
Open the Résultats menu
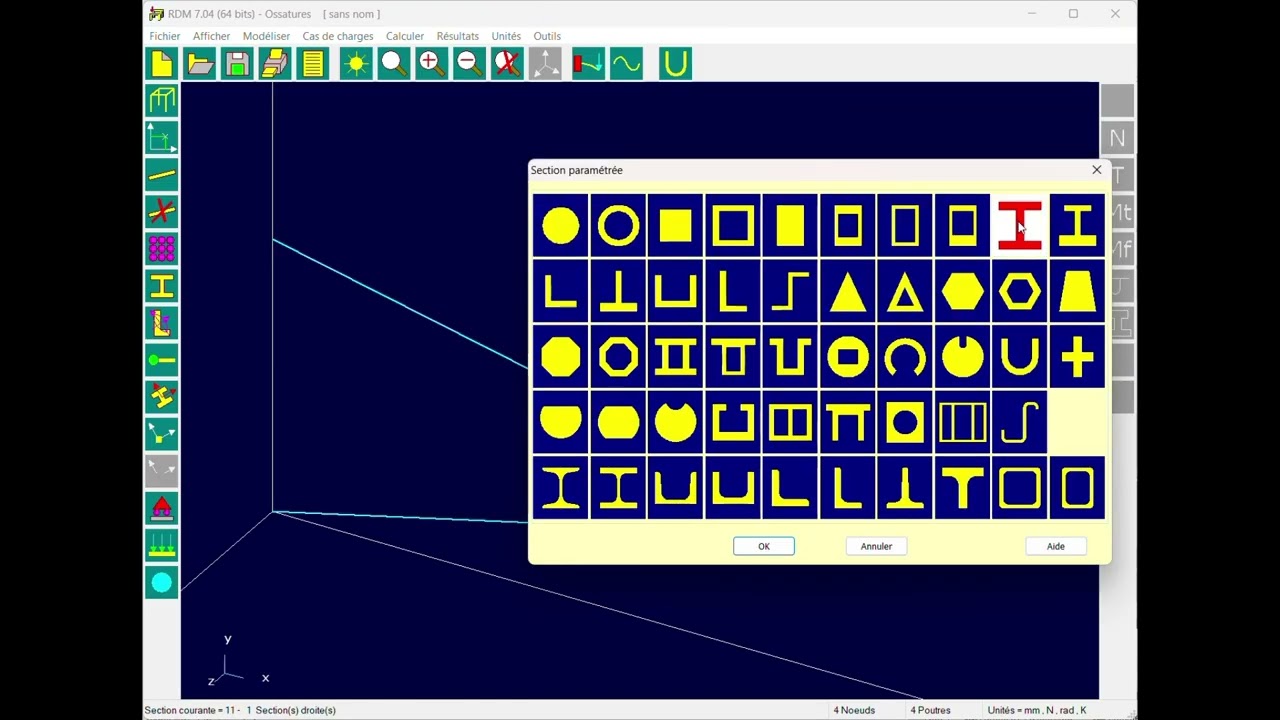tap(458, 36)
